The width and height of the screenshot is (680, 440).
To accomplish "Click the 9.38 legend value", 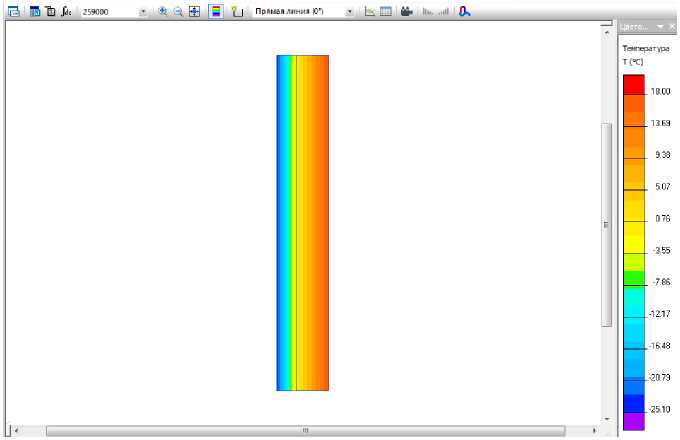I will pos(663,155).
